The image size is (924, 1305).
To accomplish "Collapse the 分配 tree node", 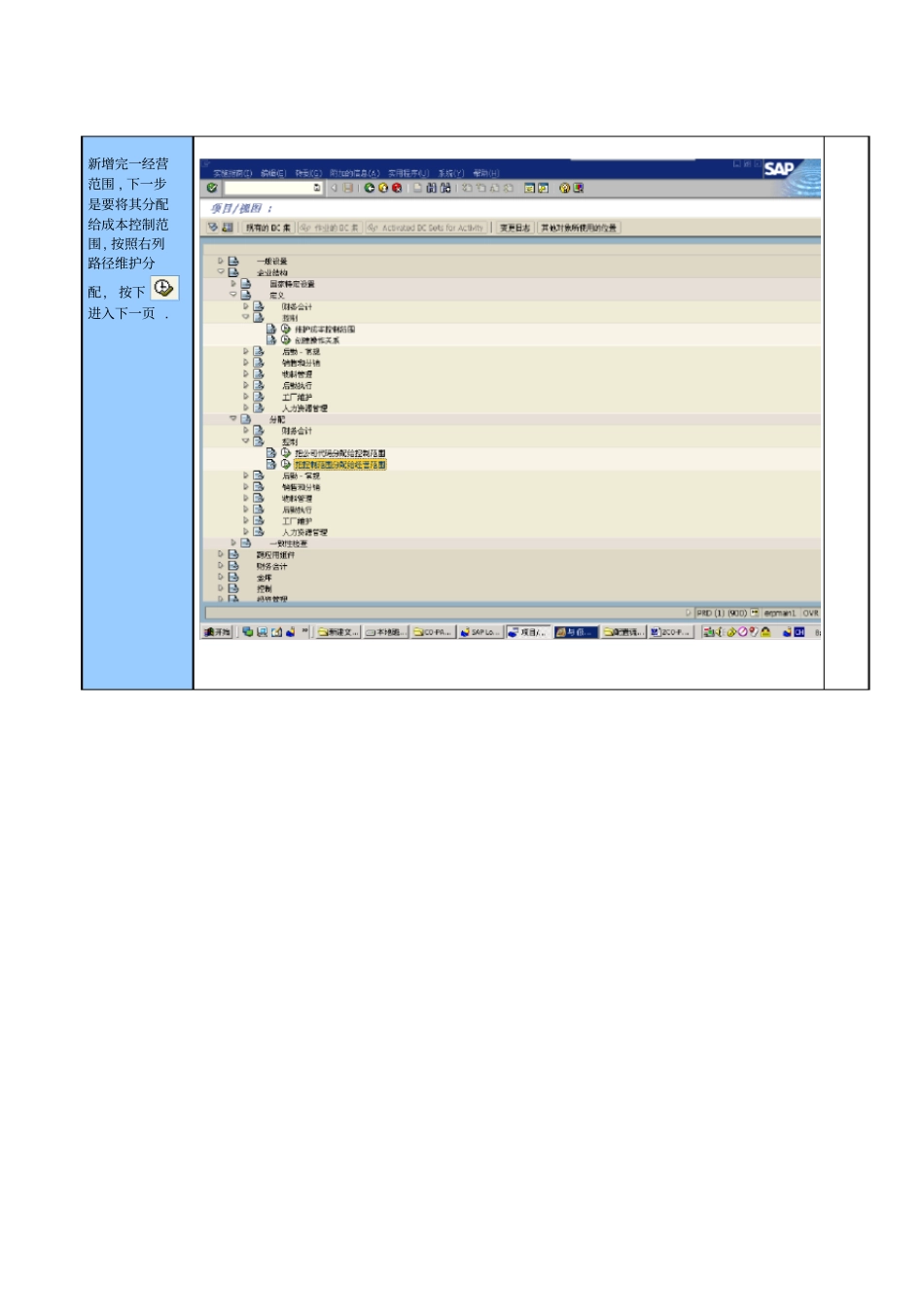I will pyautogui.click(x=233, y=419).
